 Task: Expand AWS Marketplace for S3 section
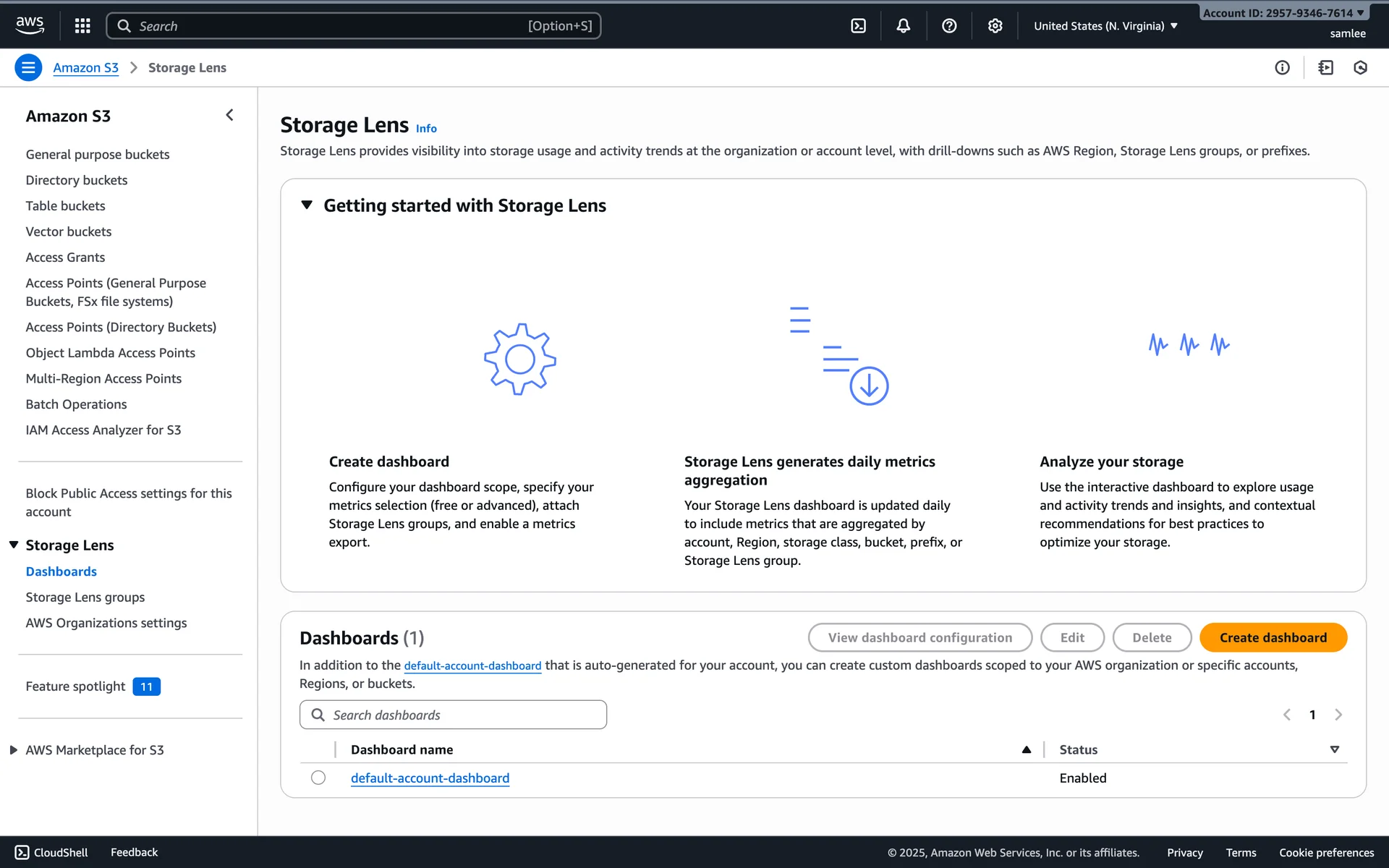tap(14, 750)
